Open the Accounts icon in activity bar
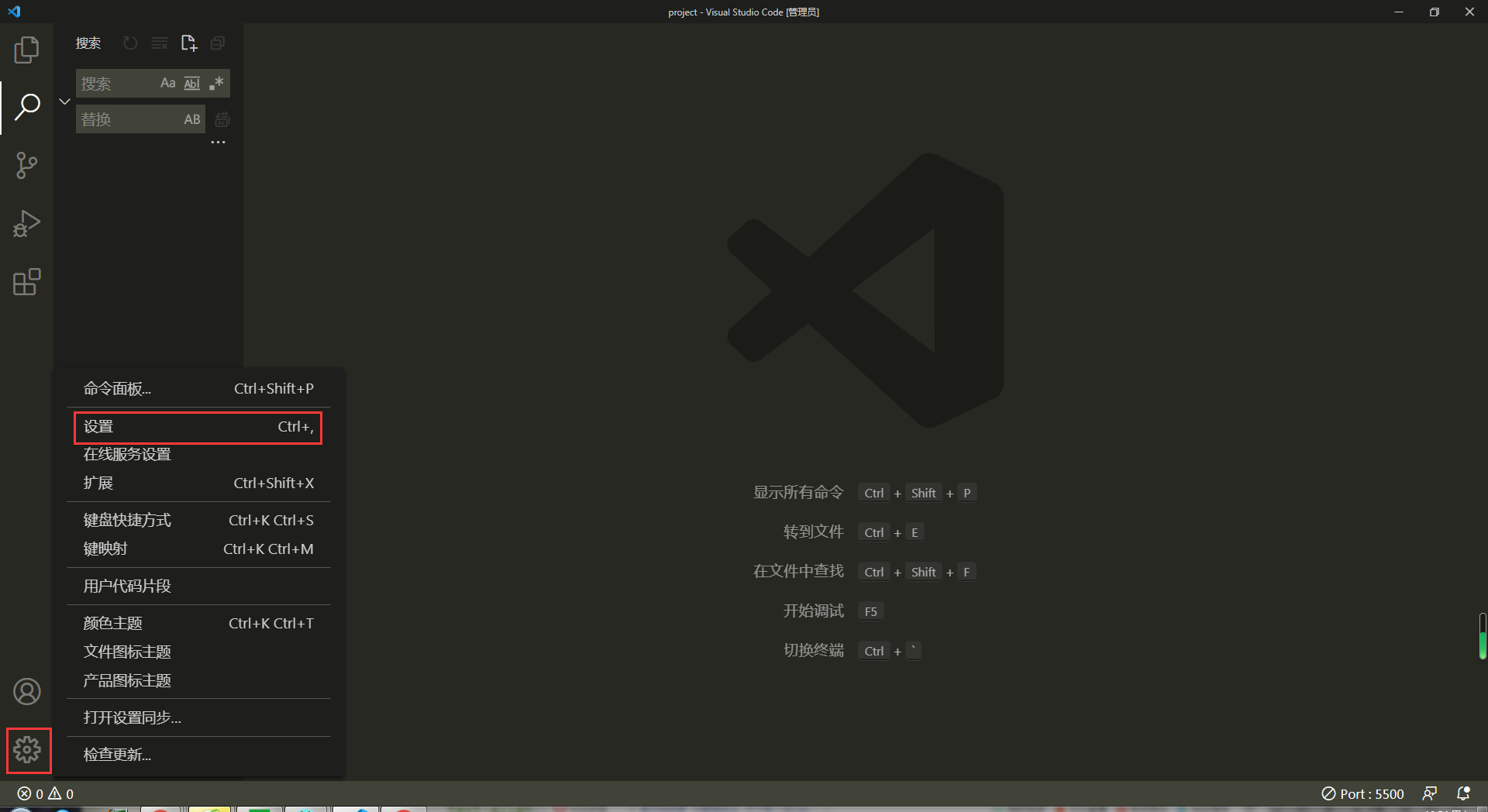The image size is (1488, 812). point(26,691)
